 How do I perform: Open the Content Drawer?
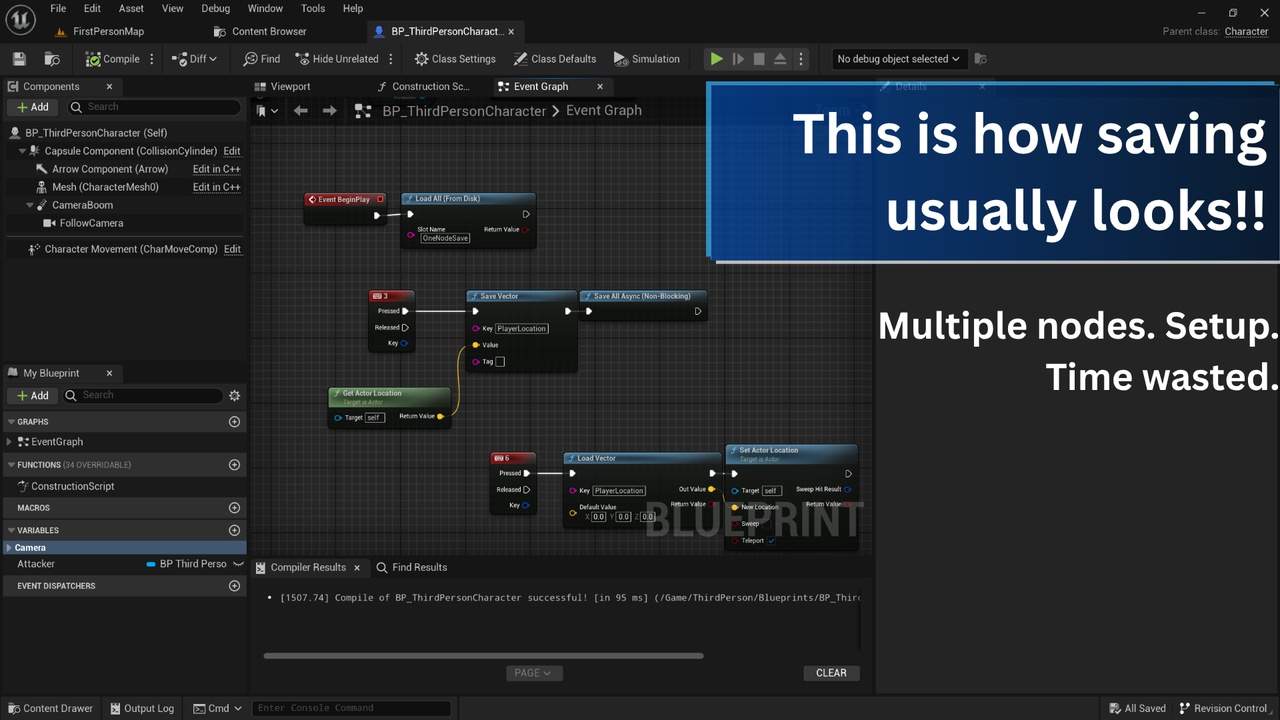pos(50,708)
